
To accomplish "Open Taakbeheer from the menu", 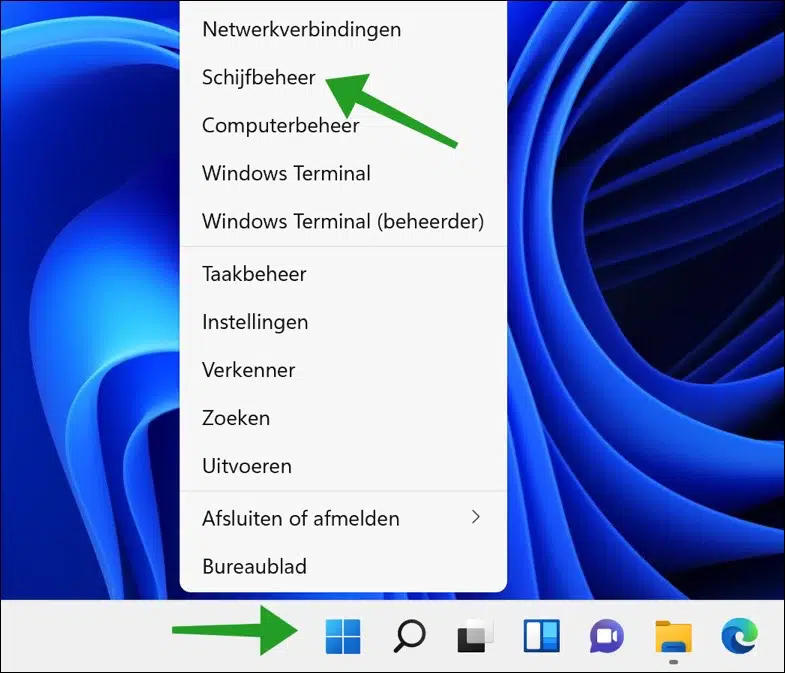I will (x=343, y=274).
